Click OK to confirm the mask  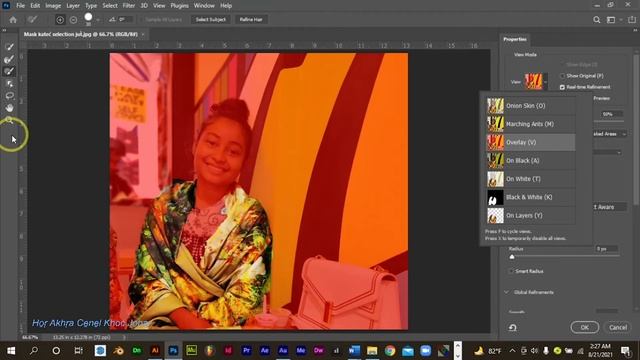coord(584,327)
